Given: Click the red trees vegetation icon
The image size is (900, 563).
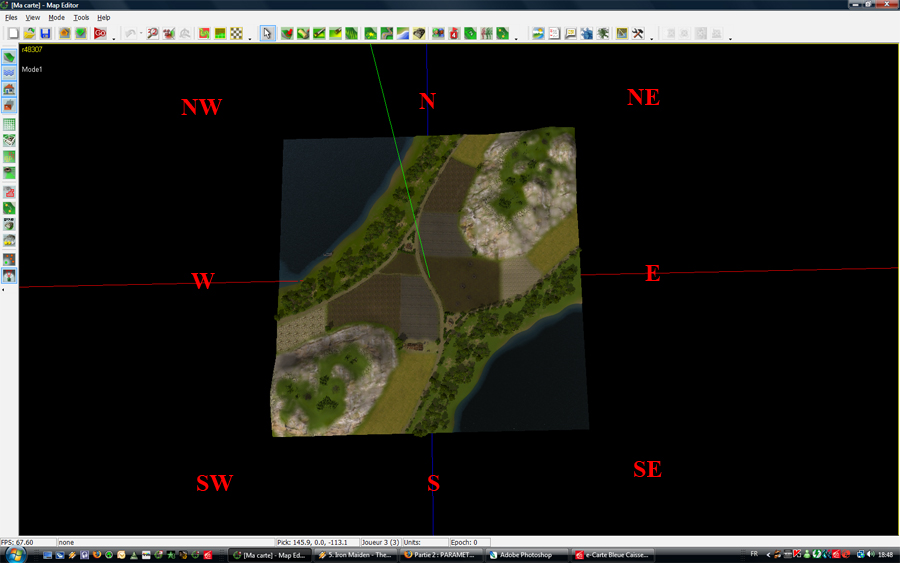Looking at the screenshot, I should (x=486, y=33).
